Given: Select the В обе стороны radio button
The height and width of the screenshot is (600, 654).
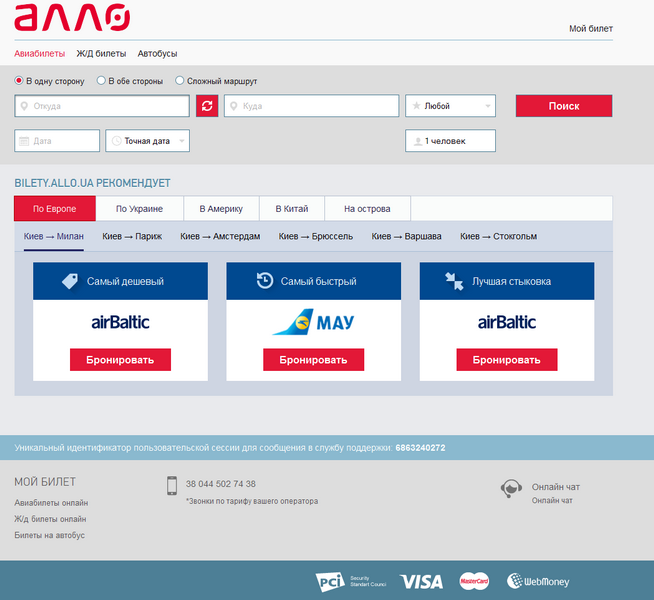Looking at the screenshot, I should tap(101, 80).
